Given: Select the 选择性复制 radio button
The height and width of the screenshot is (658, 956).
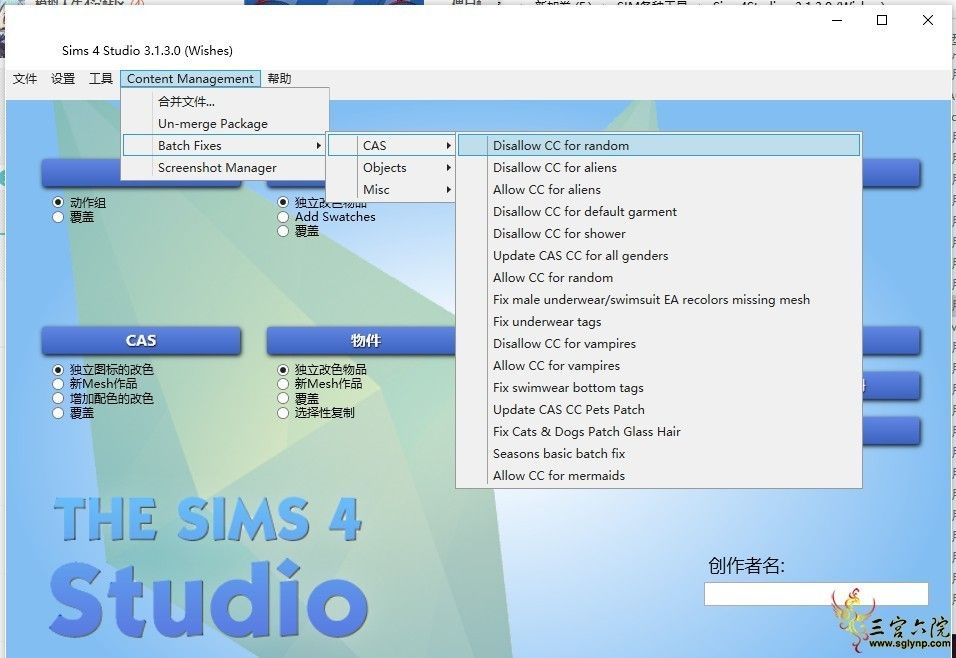Looking at the screenshot, I should click(283, 413).
